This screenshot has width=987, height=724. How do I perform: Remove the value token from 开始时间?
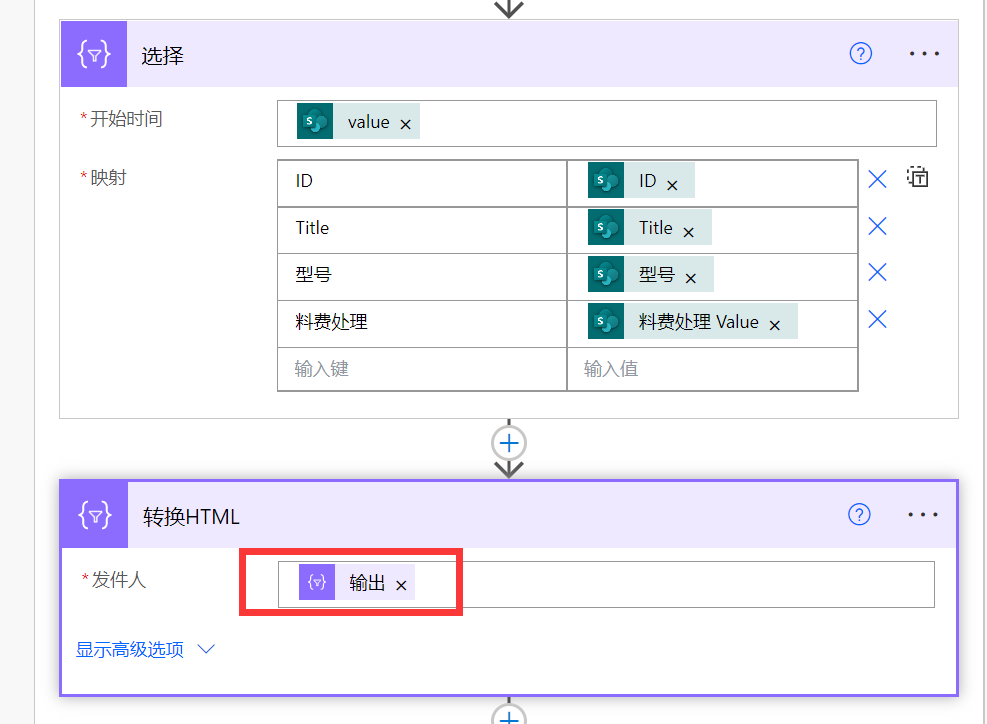pos(406,124)
